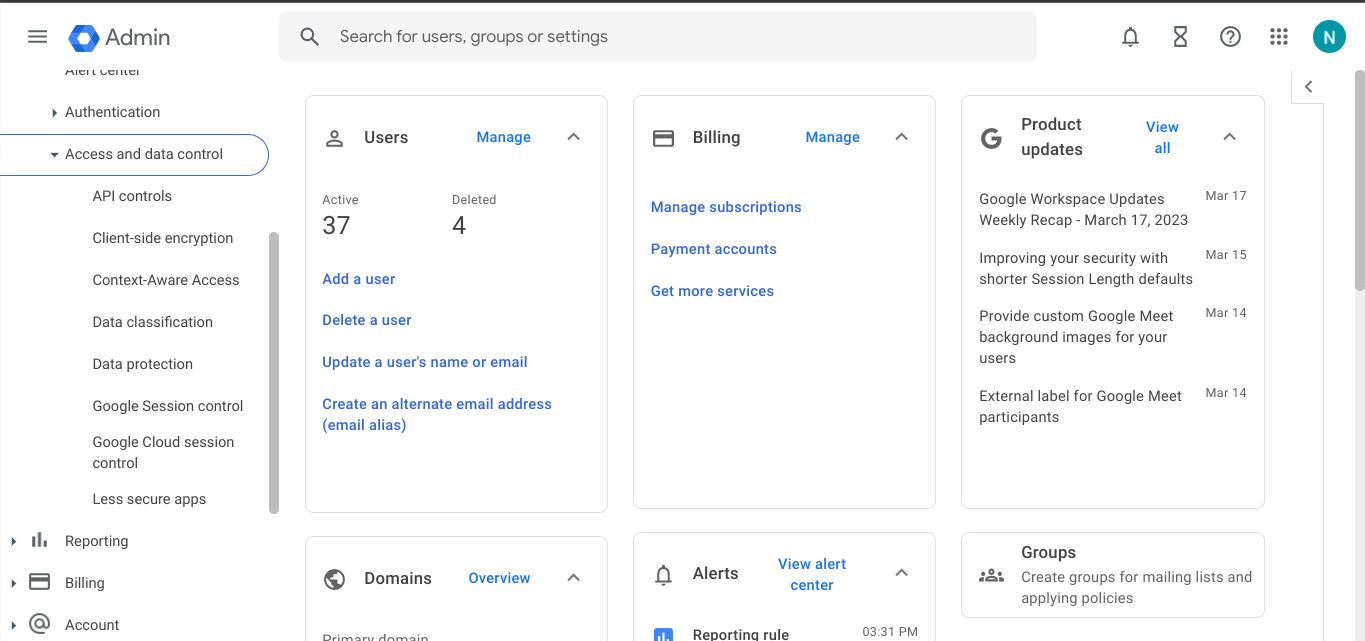
Task: Expand the Billing sidebar arrow
Action: tap(13, 583)
